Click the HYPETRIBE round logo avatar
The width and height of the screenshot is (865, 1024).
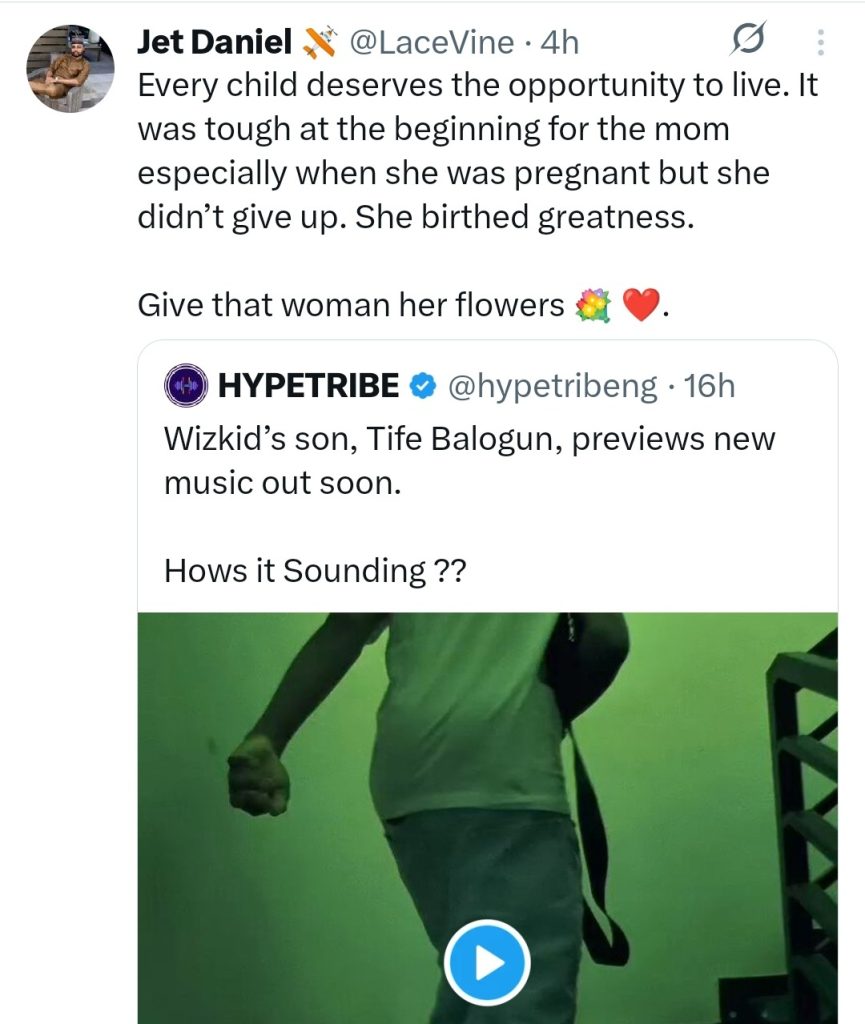pyautogui.click(x=185, y=386)
